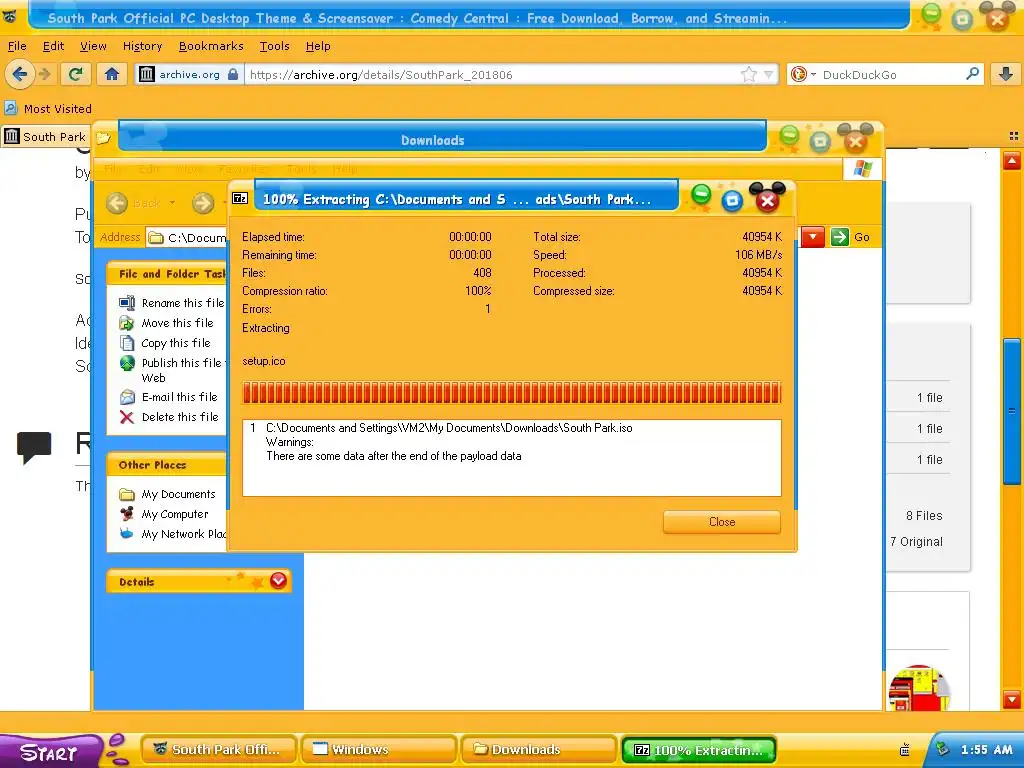Screen dimensions: 1024x768
Task: Open the DuckDuckGo search engine selector
Action: pos(802,74)
